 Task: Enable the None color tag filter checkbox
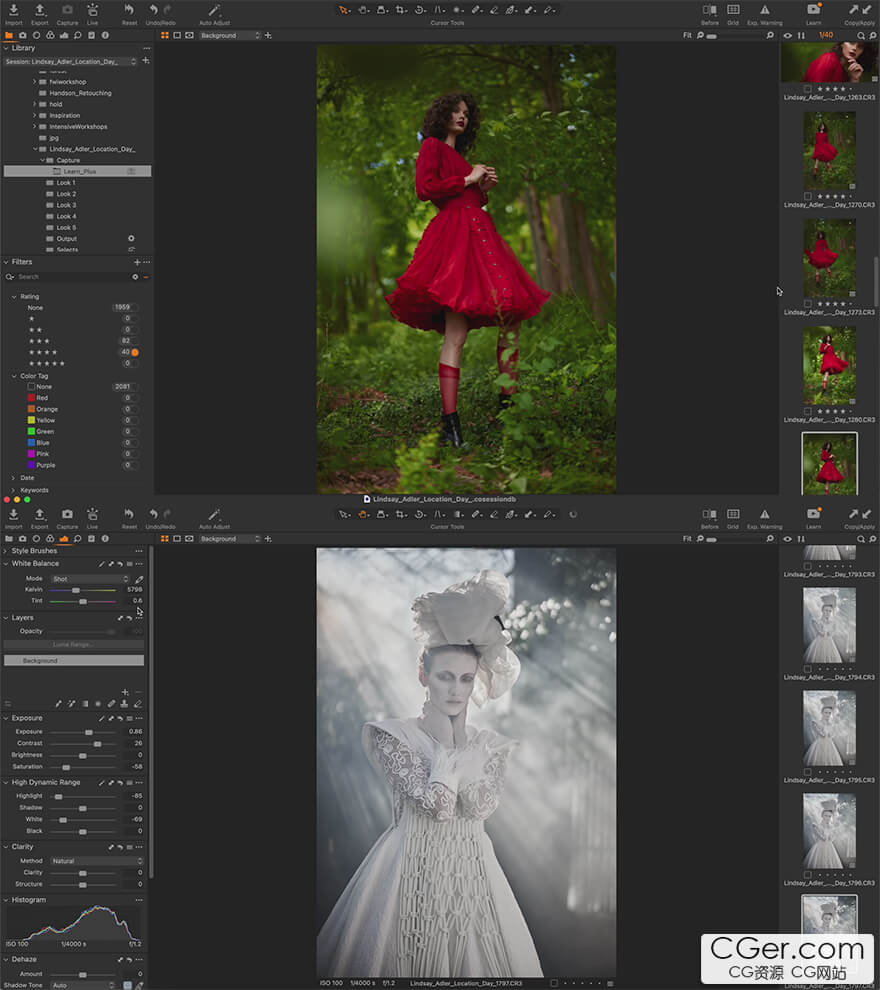[x=31, y=386]
